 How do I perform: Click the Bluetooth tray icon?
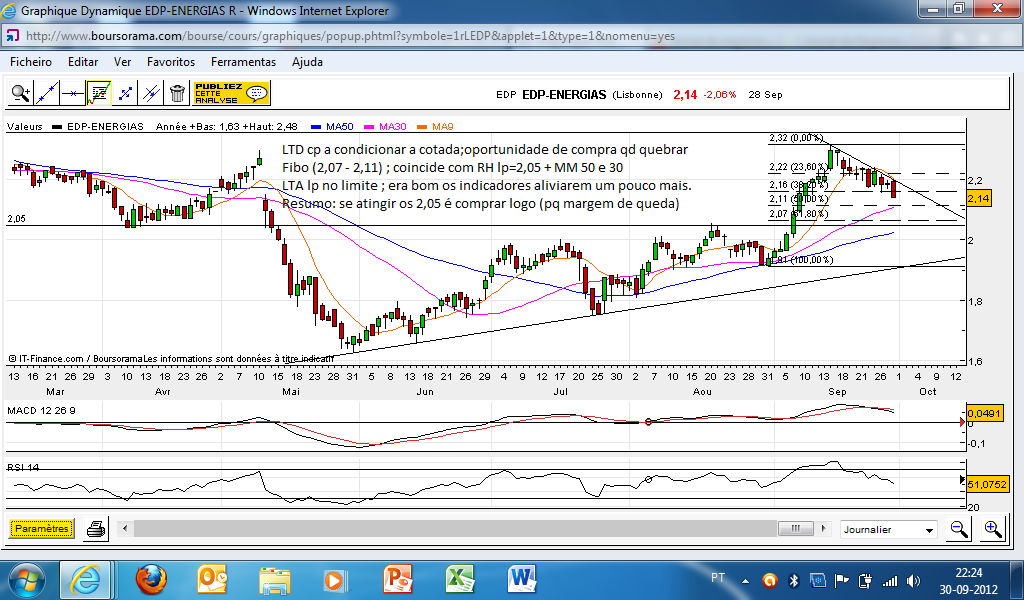pos(794,580)
